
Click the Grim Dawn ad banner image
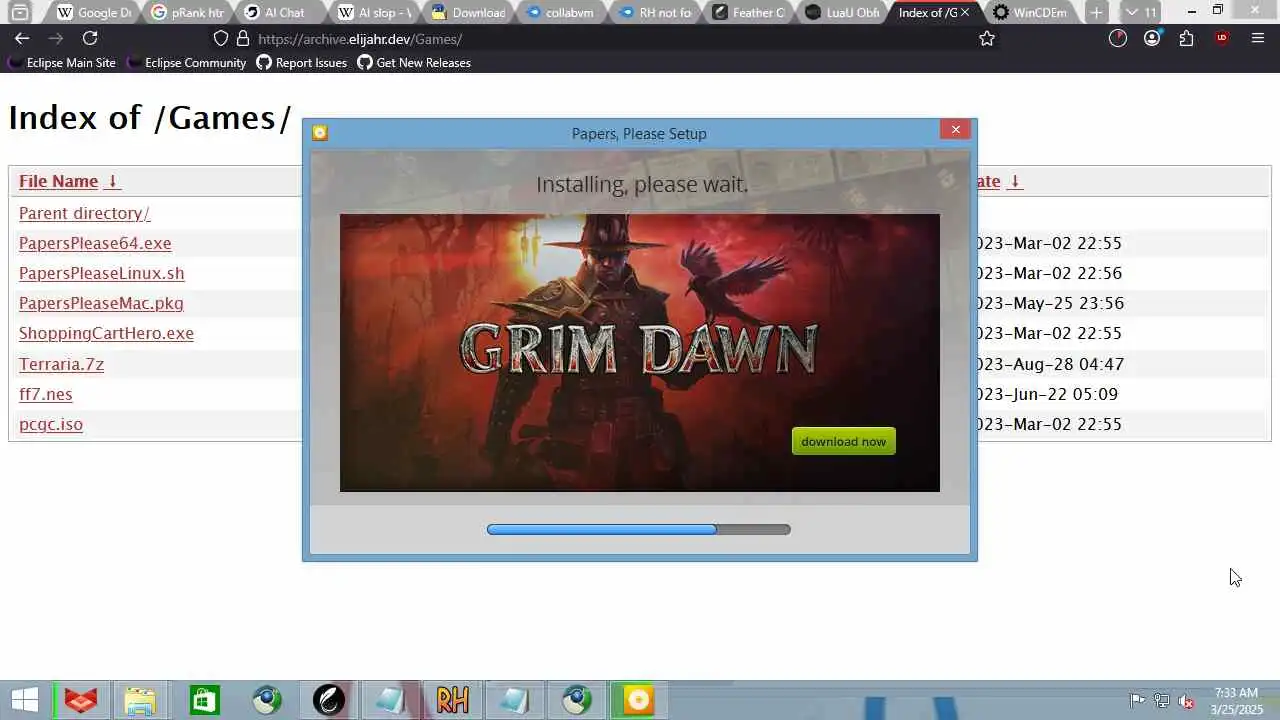640,352
